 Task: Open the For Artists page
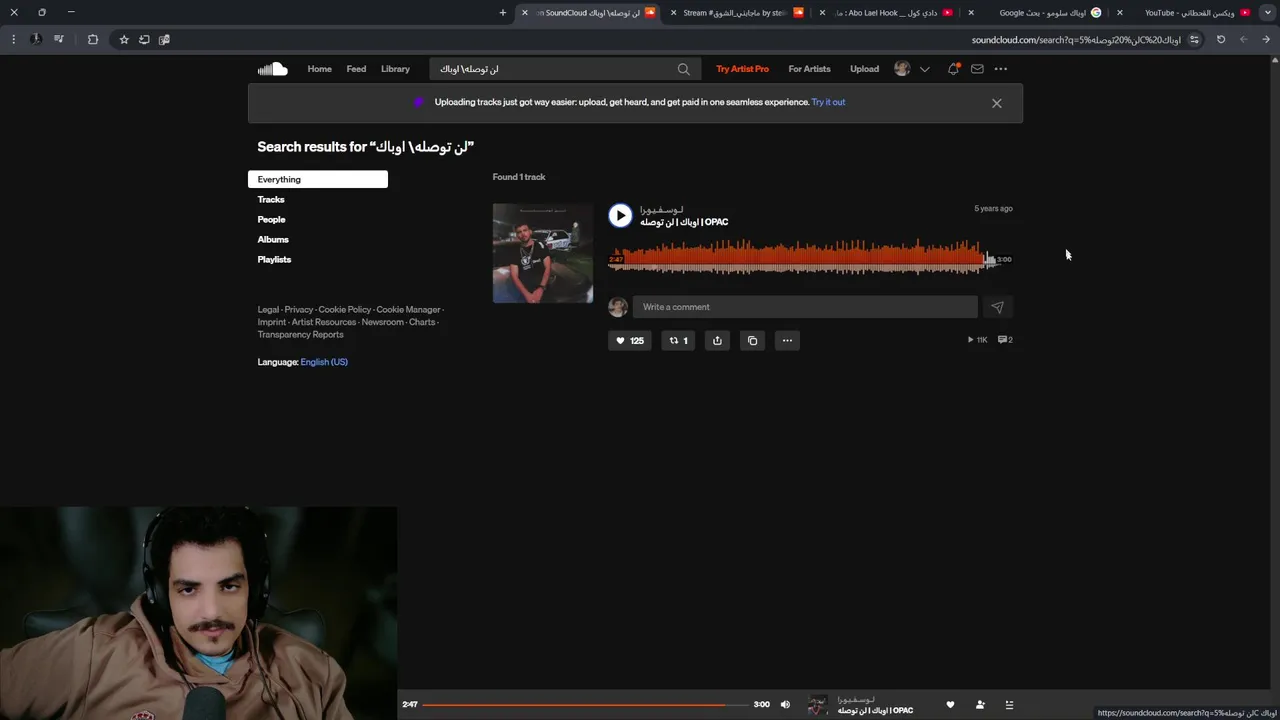[809, 69]
